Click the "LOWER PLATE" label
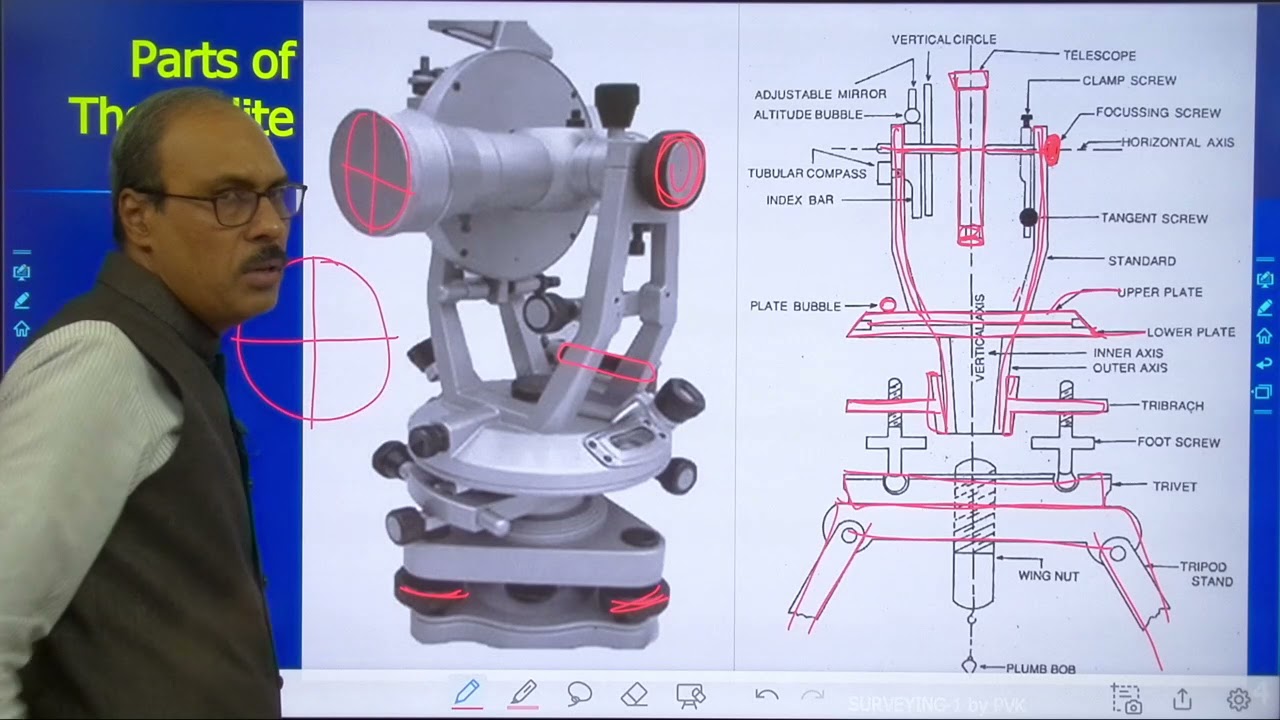 [1190, 332]
